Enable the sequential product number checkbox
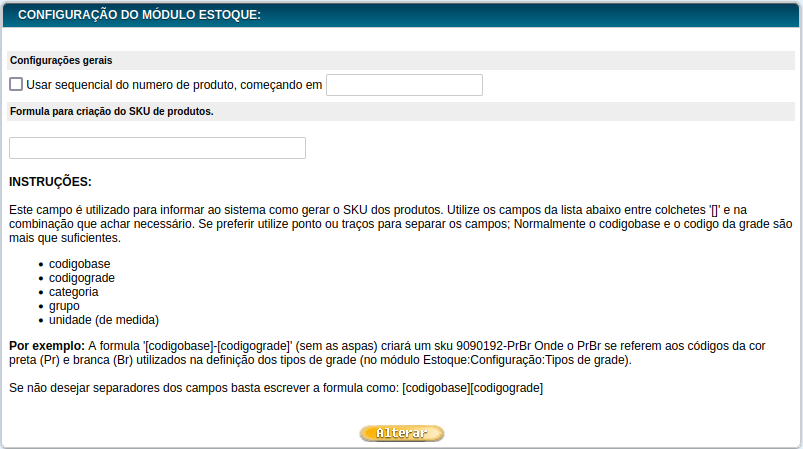Viewport: 803px width, 449px height. click(x=16, y=85)
